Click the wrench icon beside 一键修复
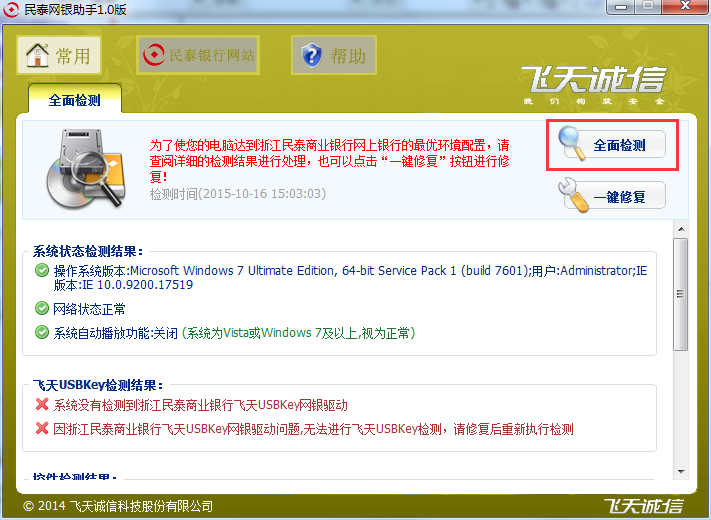Screen dimensions: 711x520 point(573,195)
